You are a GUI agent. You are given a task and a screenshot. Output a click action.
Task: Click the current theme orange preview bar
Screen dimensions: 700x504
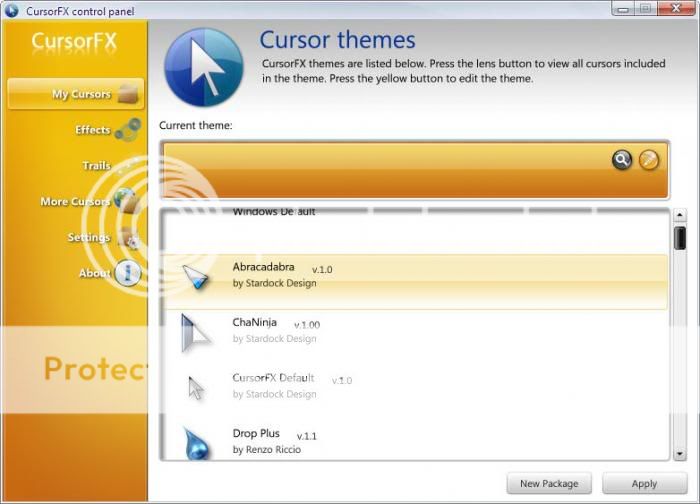click(x=380, y=170)
